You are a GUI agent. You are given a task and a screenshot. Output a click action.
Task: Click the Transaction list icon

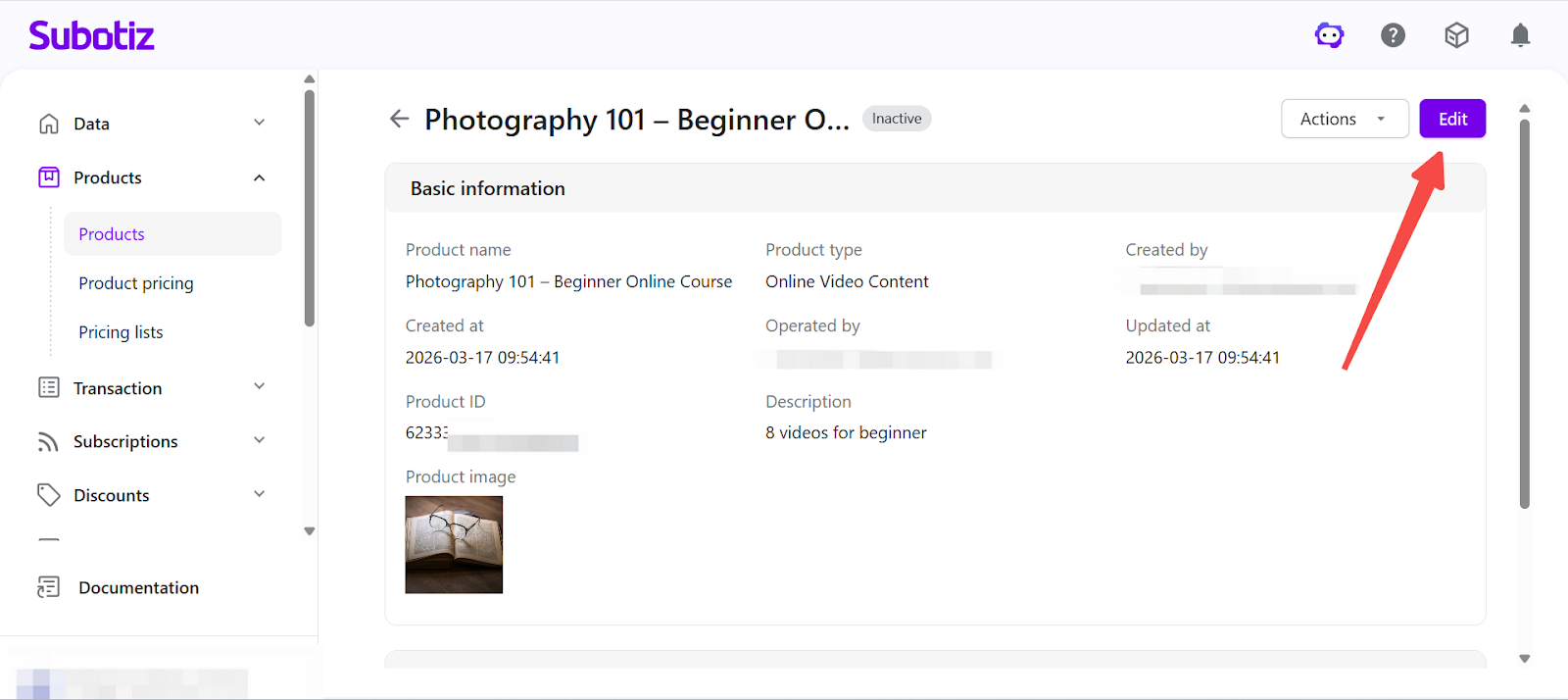tap(49, 388)
